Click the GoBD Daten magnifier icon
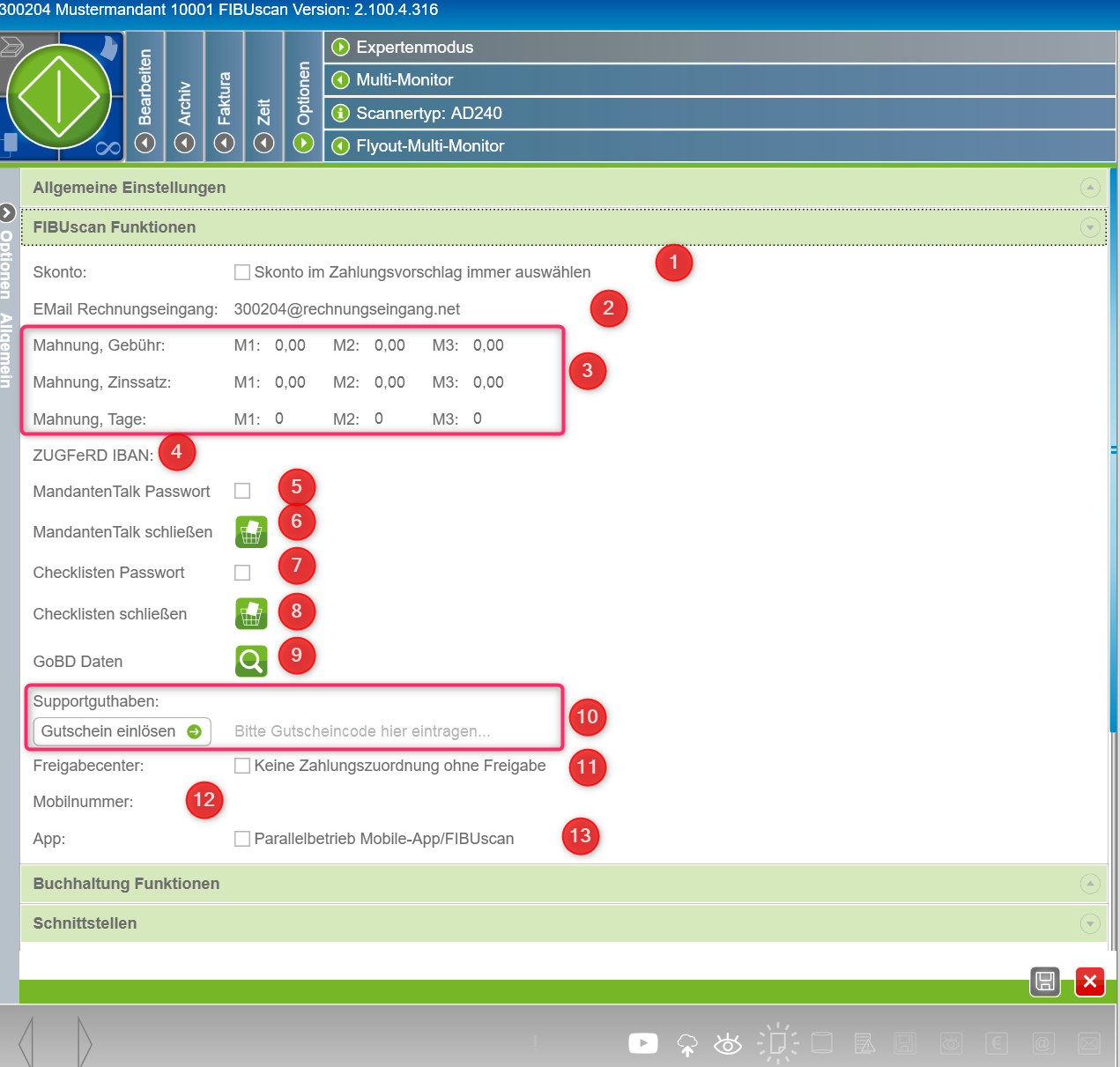 (x=251, y=661)
